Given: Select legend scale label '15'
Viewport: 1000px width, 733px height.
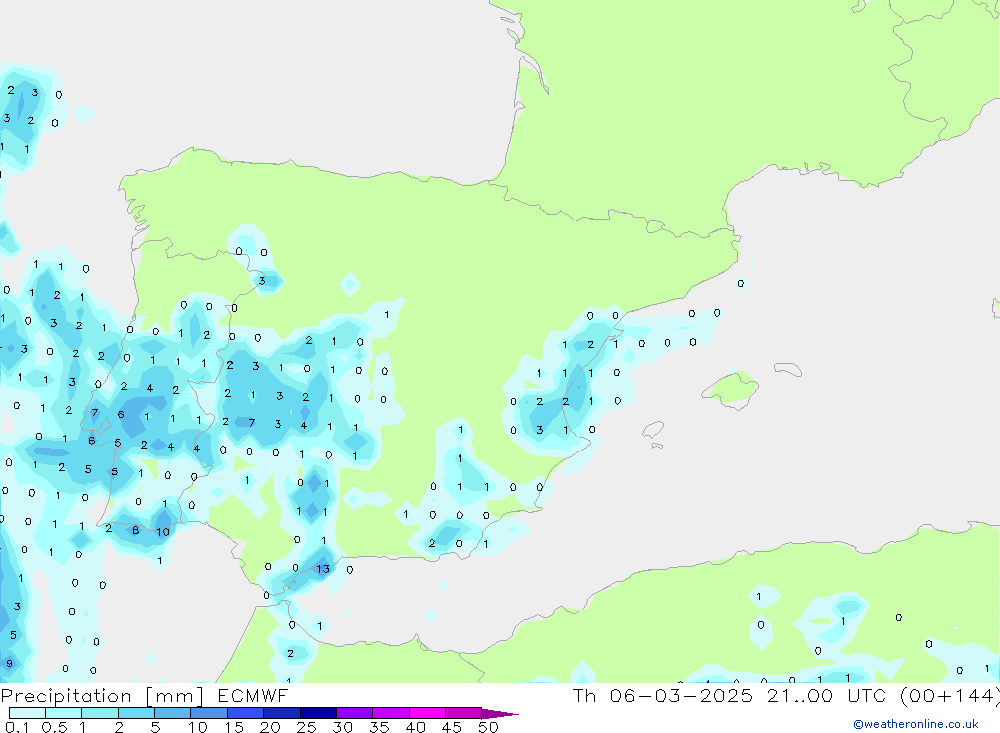Looking at the screenshot, I should (x=234, y=727).
